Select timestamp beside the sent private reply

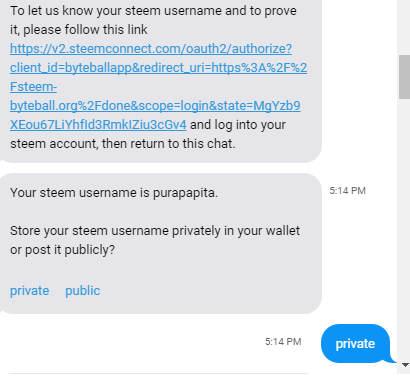click(283, 342)
